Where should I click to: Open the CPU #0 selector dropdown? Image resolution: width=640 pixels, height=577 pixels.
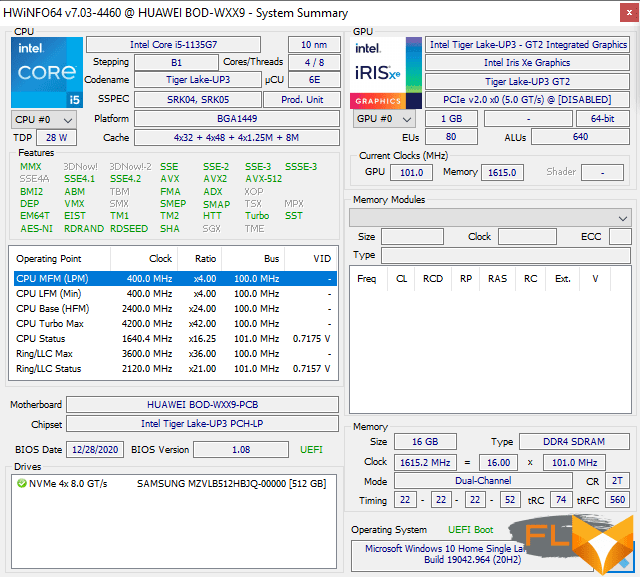44,120
